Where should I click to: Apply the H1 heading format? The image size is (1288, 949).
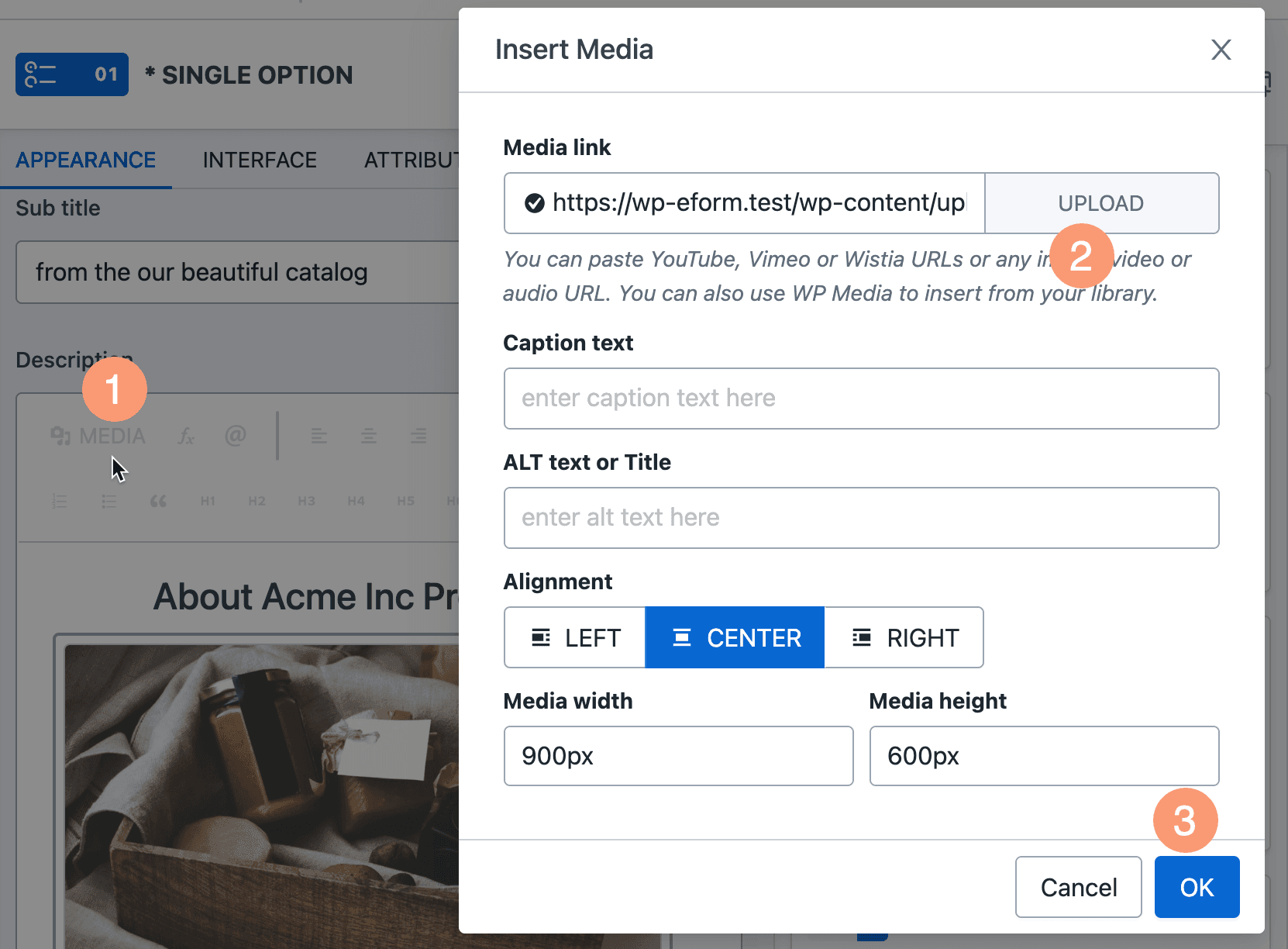pos(208,501)
